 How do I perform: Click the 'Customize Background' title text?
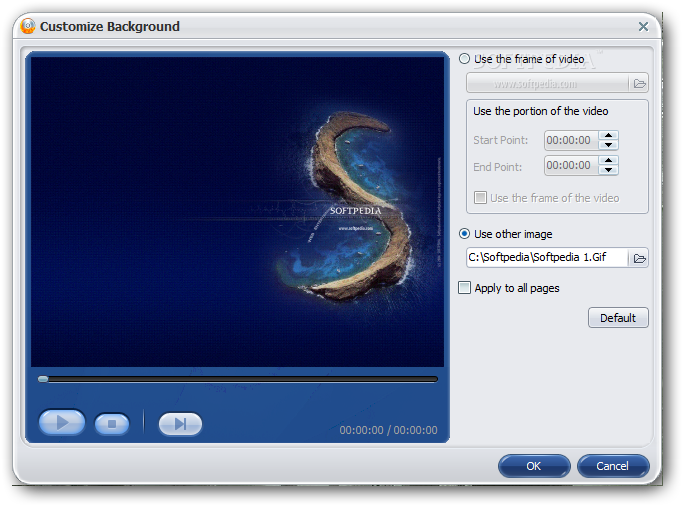[x=110, y=27]
